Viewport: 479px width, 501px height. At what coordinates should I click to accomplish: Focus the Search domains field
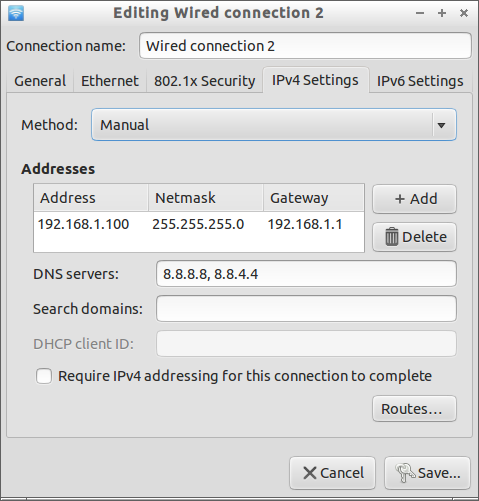[306, 309]
